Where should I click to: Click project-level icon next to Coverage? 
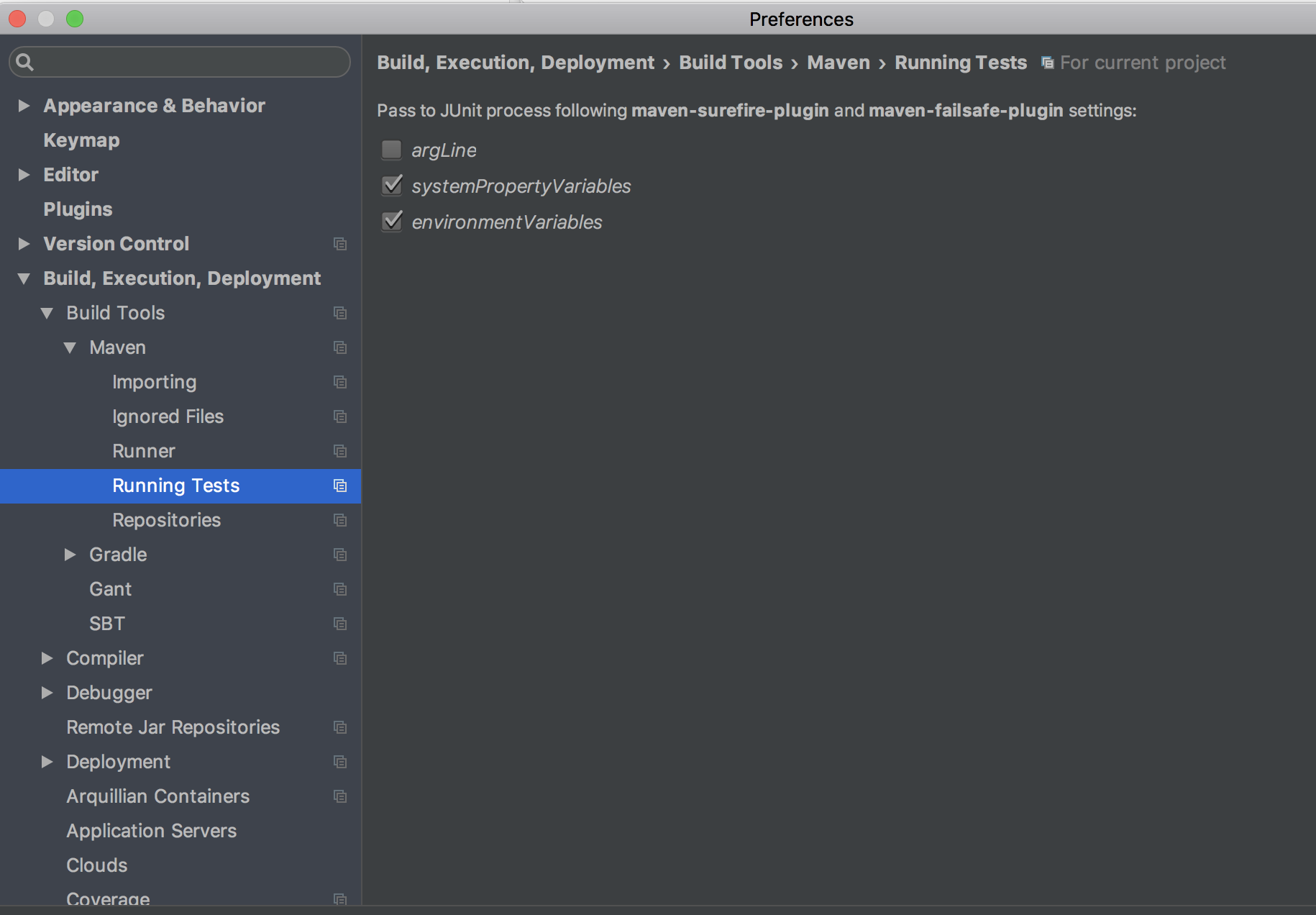click(x=340, y=898)
